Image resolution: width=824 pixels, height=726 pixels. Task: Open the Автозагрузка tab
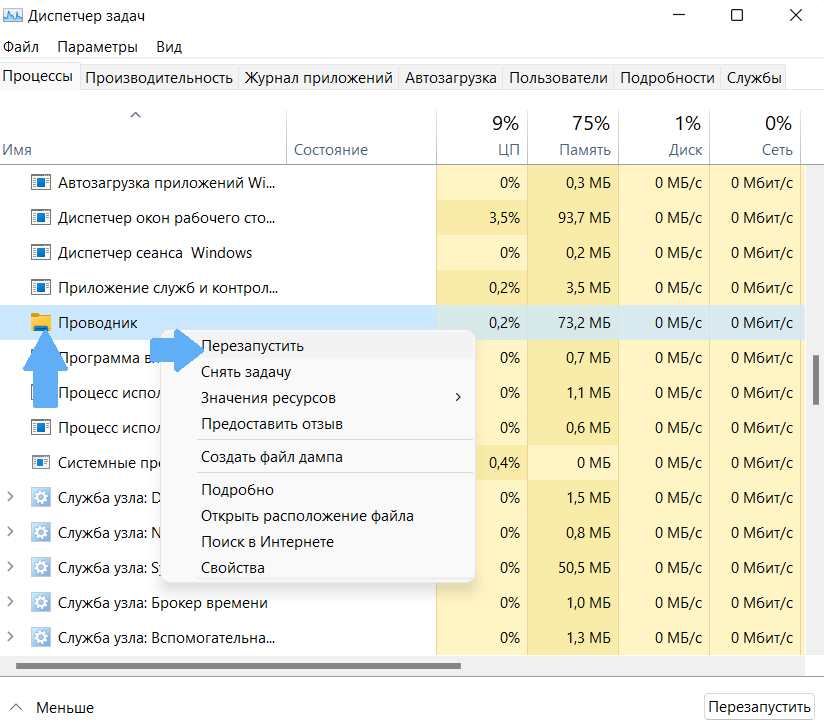click(450, 77)
